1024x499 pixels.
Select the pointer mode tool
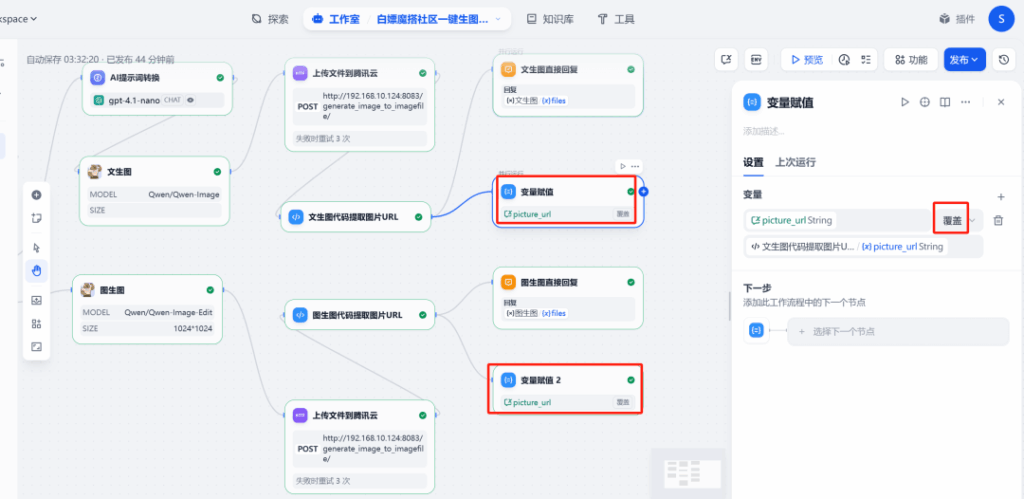pyautogui.click(x=36, y=247)
